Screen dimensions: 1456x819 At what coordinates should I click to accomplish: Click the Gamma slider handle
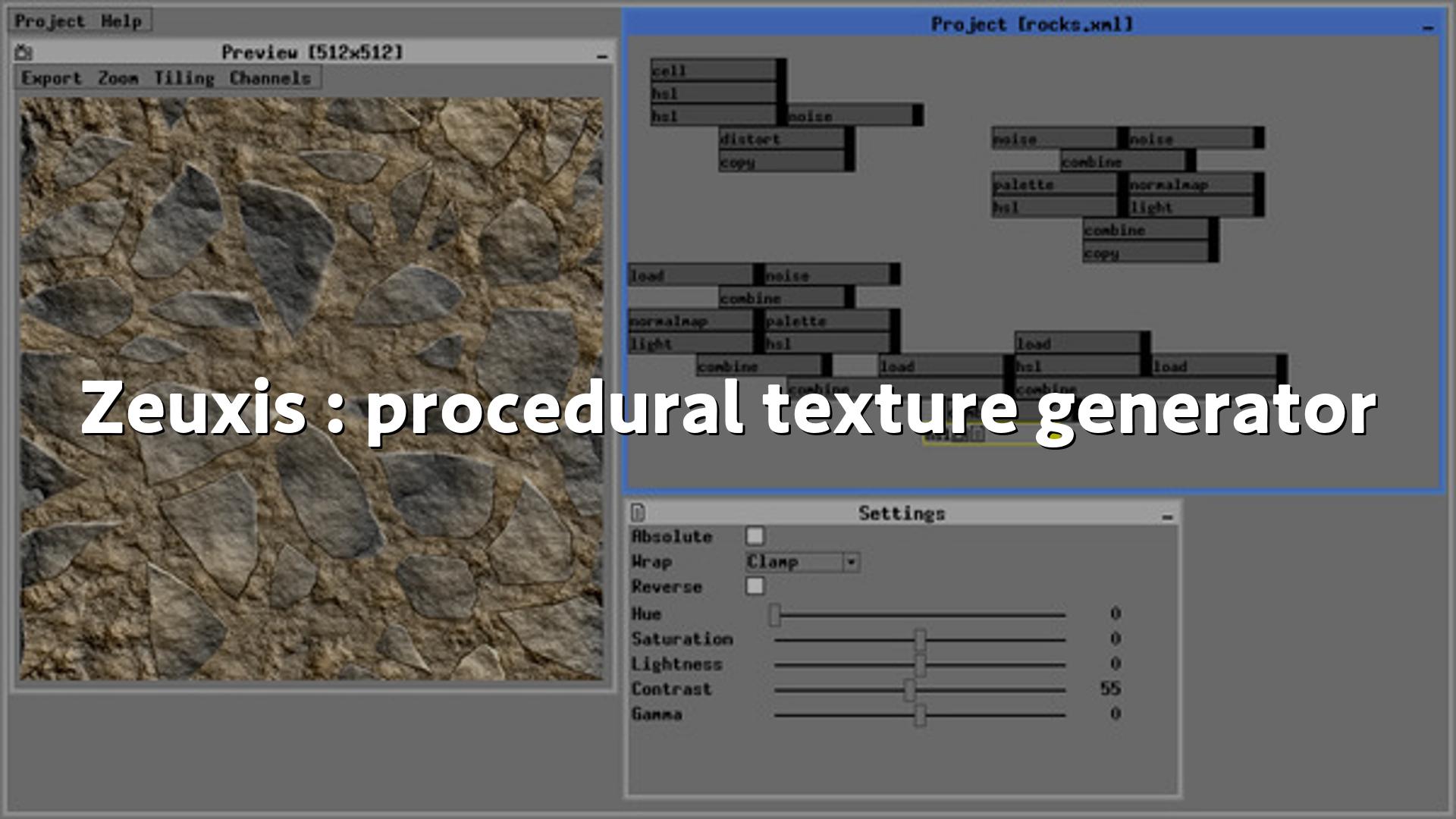click(x=920, y=714)
